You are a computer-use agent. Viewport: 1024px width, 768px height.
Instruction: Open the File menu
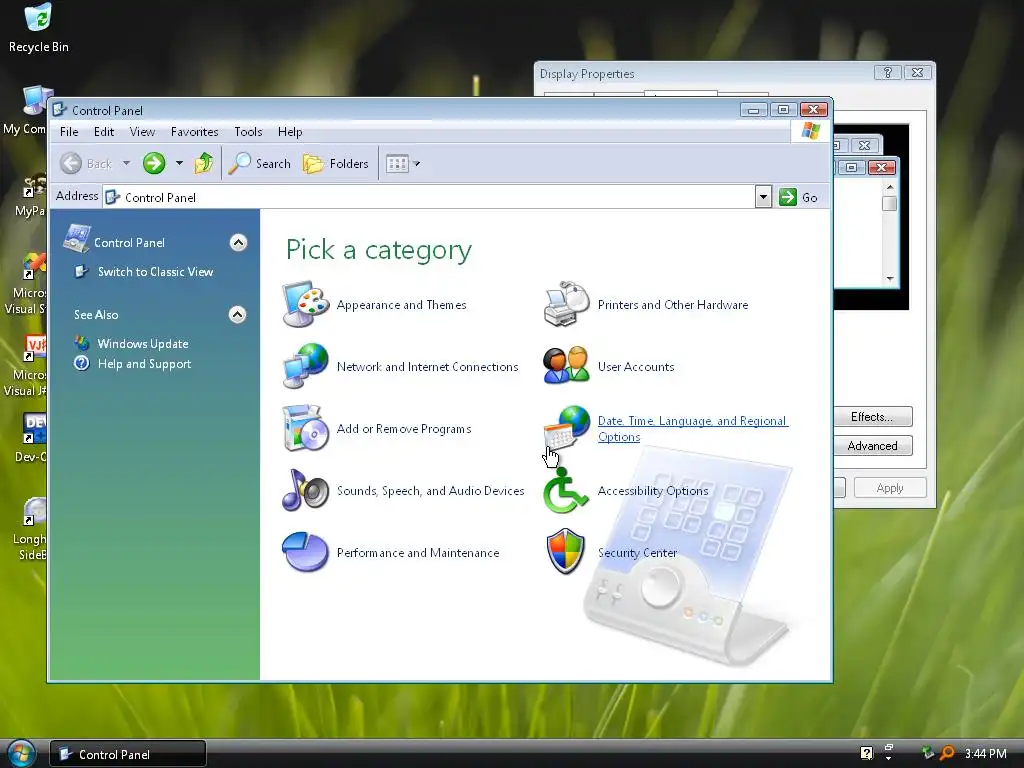tap(69, 132)
